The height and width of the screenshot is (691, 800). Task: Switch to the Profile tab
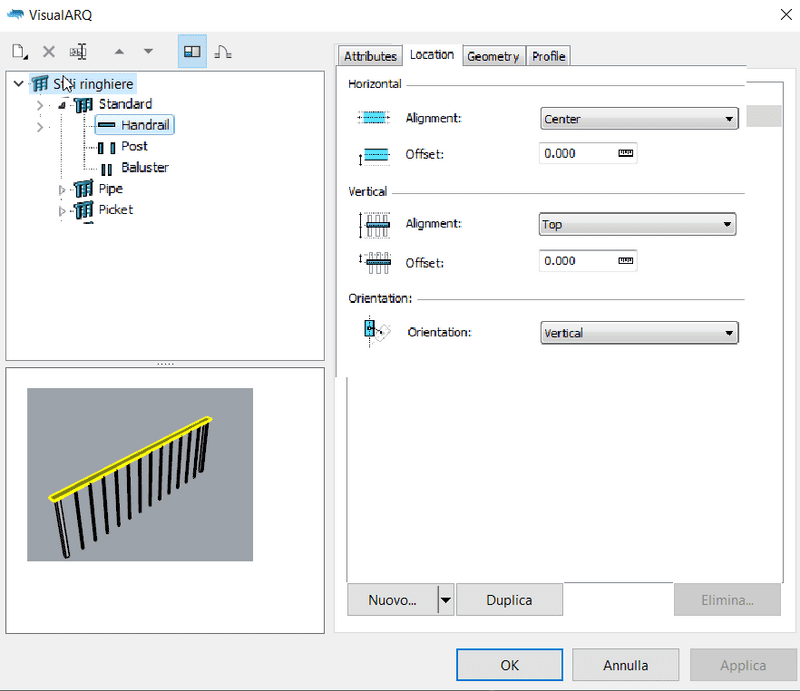(548, 56)
